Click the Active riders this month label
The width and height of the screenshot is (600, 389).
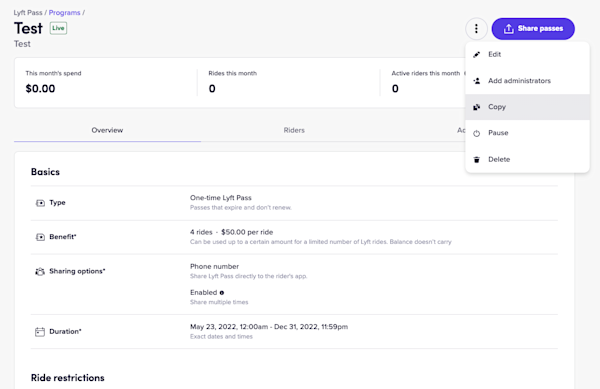point(426,73)
